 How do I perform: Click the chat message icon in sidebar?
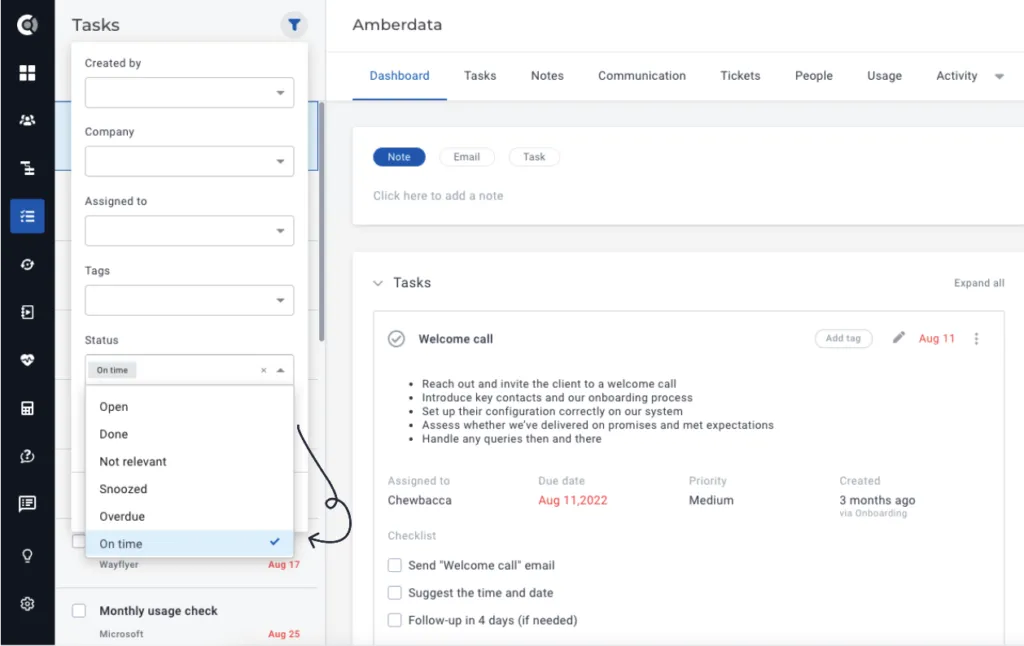27,504
